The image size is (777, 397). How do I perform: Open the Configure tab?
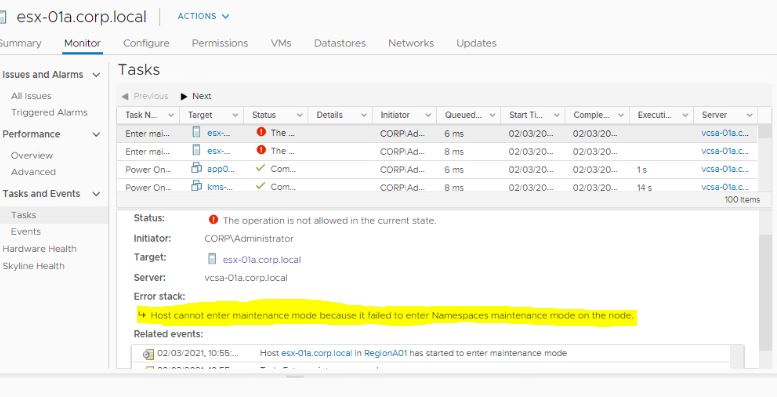coord(146,43)
